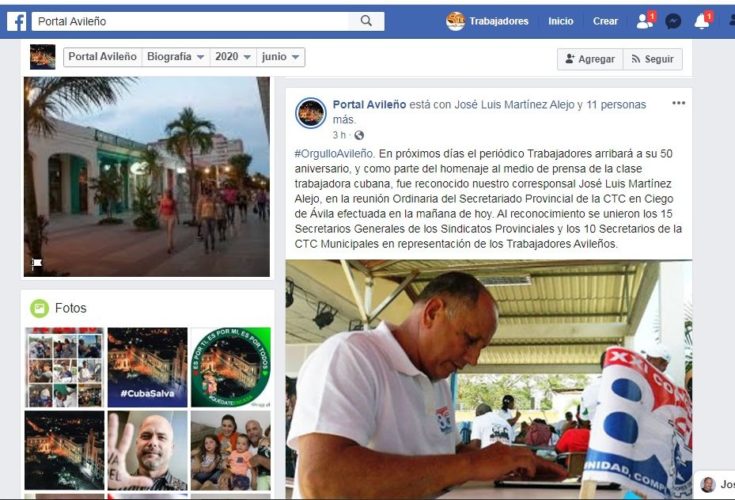The height and width of the screenshot is (500, 735).
Task: Click the Portal Avileño search field
Action: pyautogui.click(x=190, y=22)
